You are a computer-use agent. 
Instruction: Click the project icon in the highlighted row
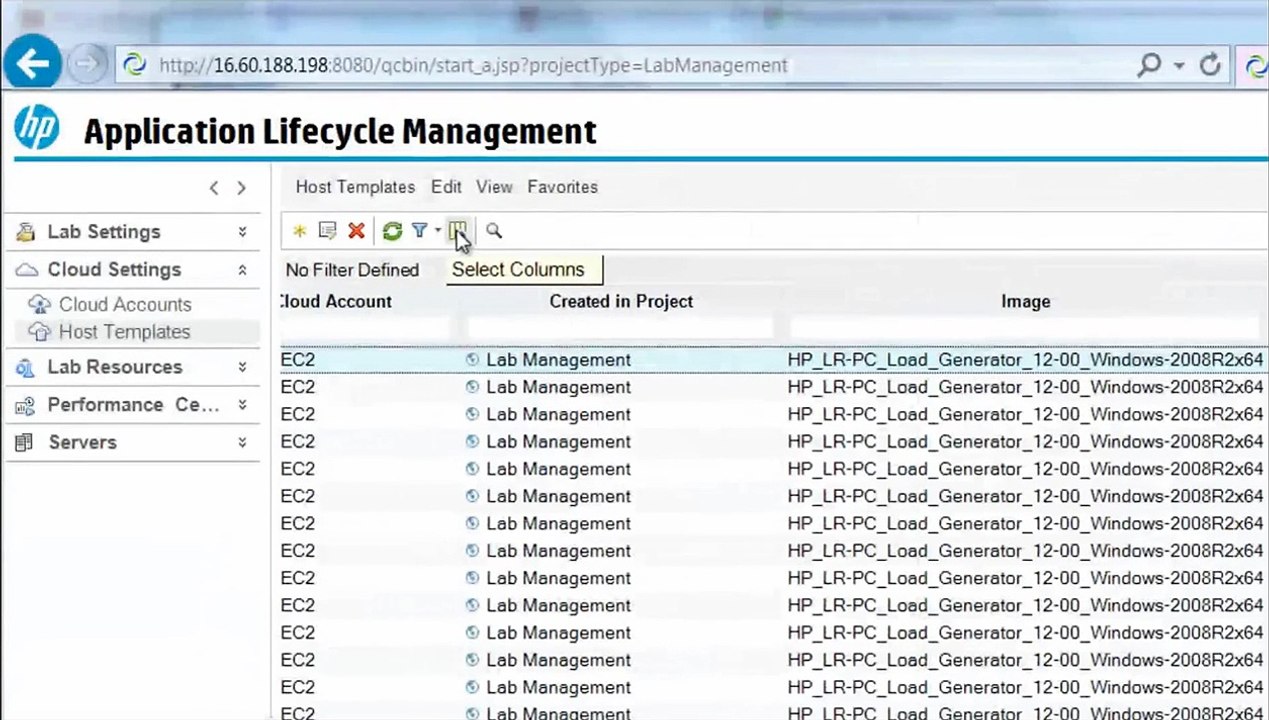(472, 359)
